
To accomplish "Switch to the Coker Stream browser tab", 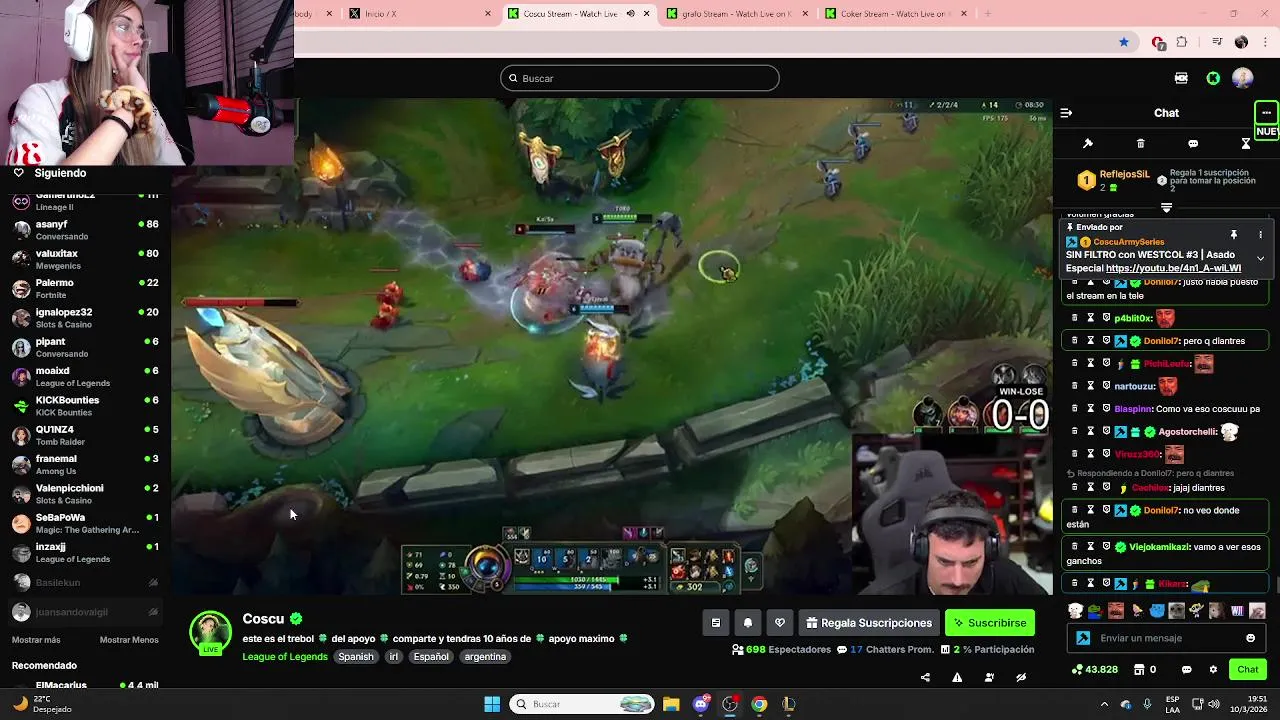I will pyautogui.click(x=893, y=14).
